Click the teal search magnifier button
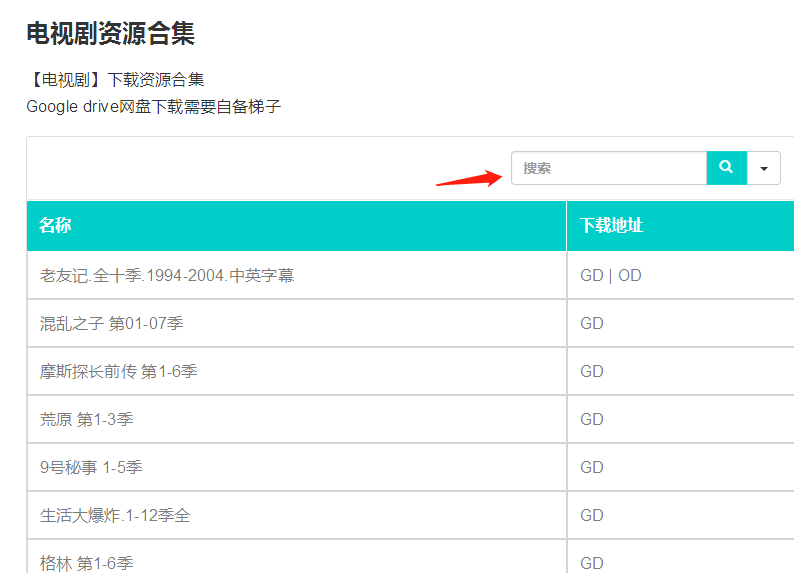This screenshot has width=794, height=573. (727, 168)
